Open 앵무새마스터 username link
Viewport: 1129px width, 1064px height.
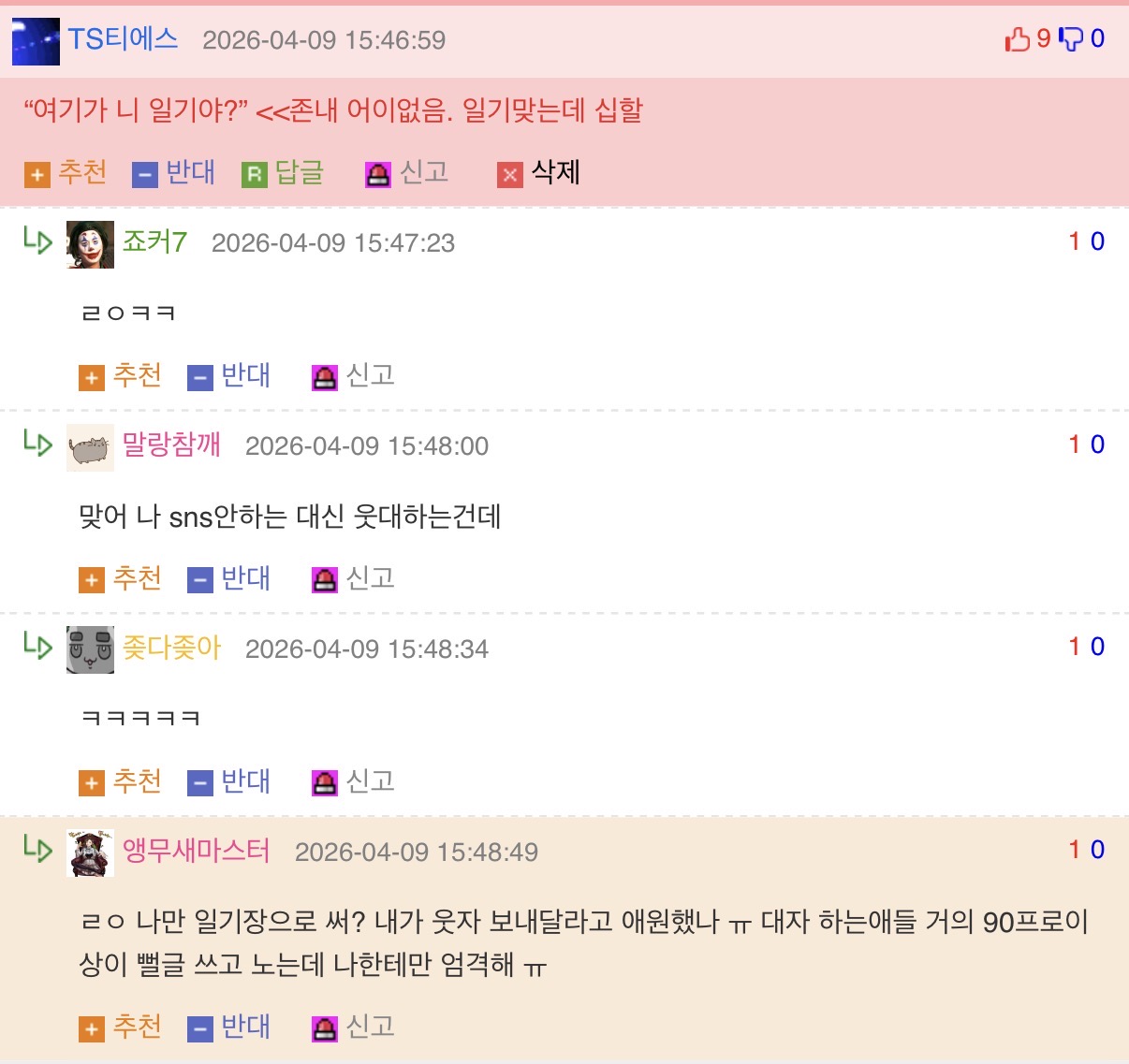[196, 851]
